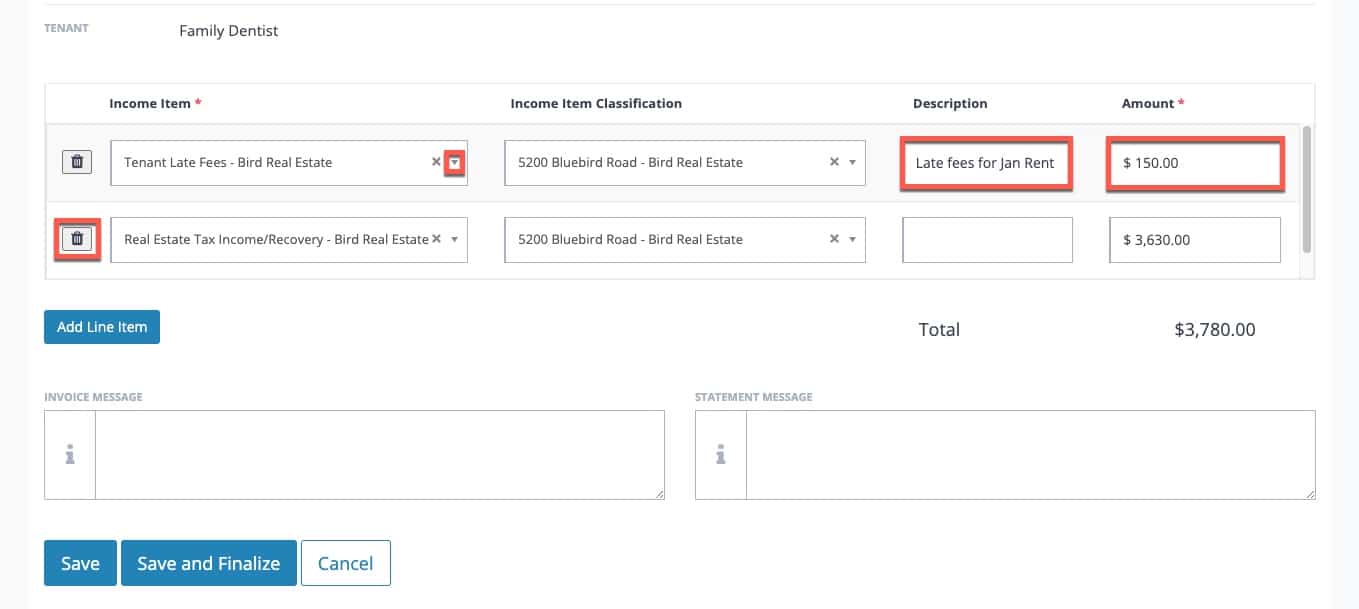
Task: Click the $150.00 amount field
Action: click(x=1194, y=163)
